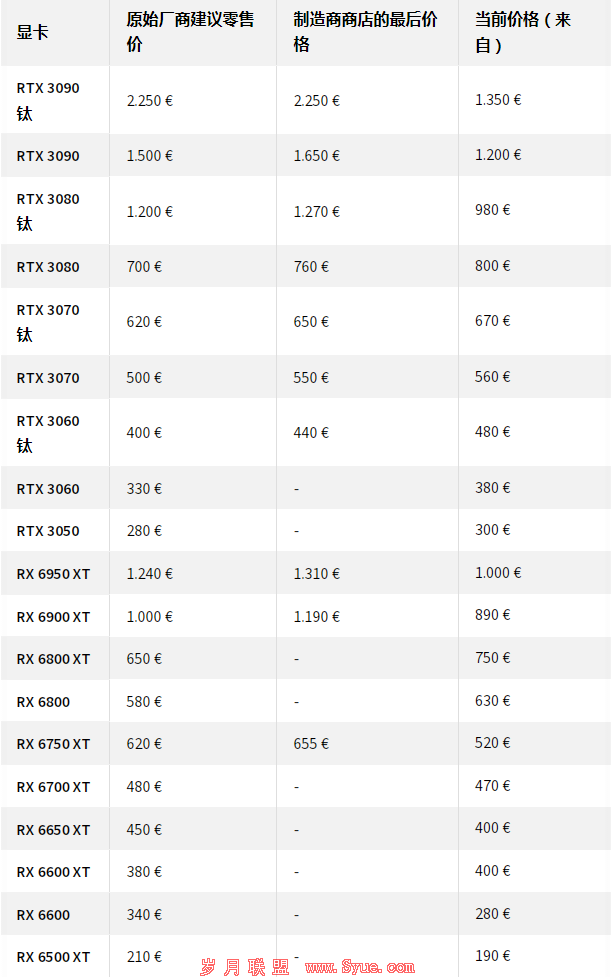Viewport: 612px width, 977px height.
Task: Click the RX 6600 row label
Action: pyautogui.click(x=43, y=915)
